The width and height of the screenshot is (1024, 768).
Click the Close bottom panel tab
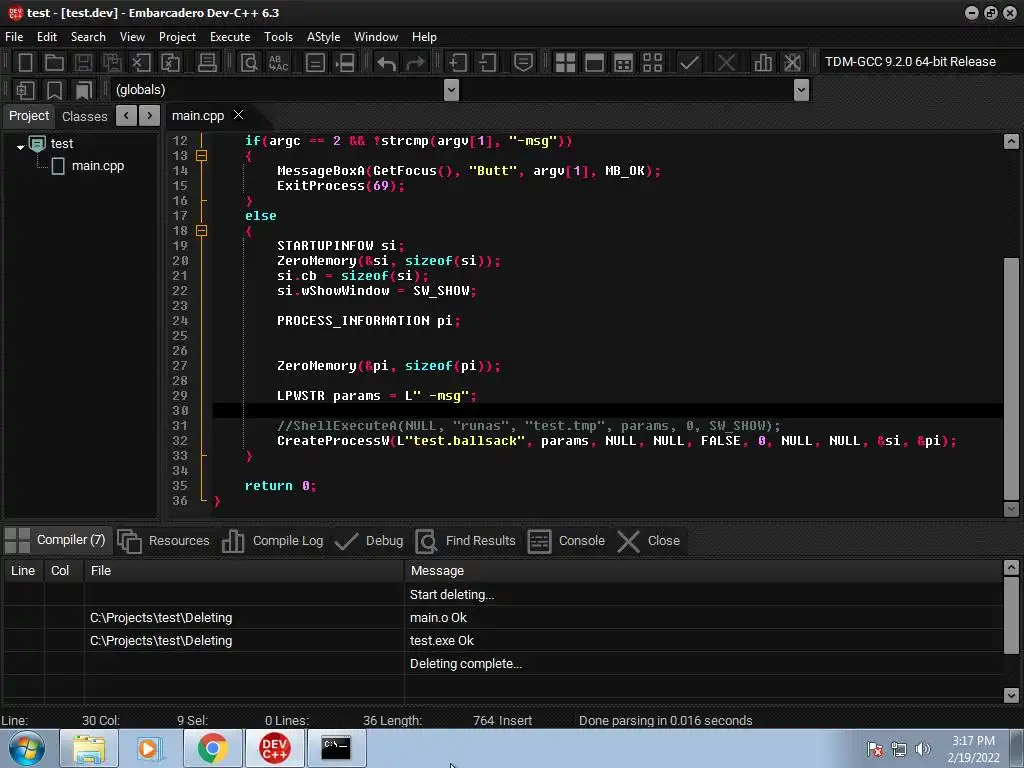pyautogui.click(x=649, y=541)
